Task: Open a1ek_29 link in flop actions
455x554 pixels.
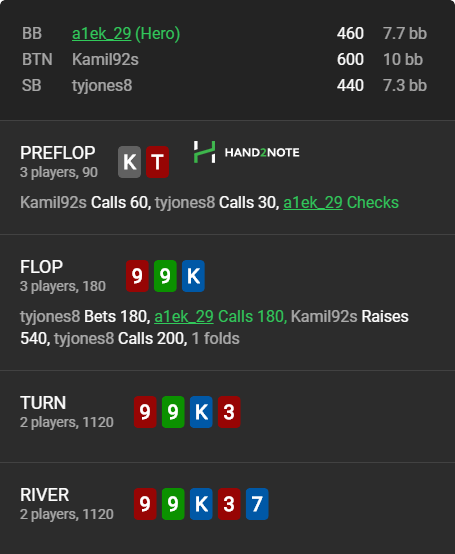Action: point(184,316)
